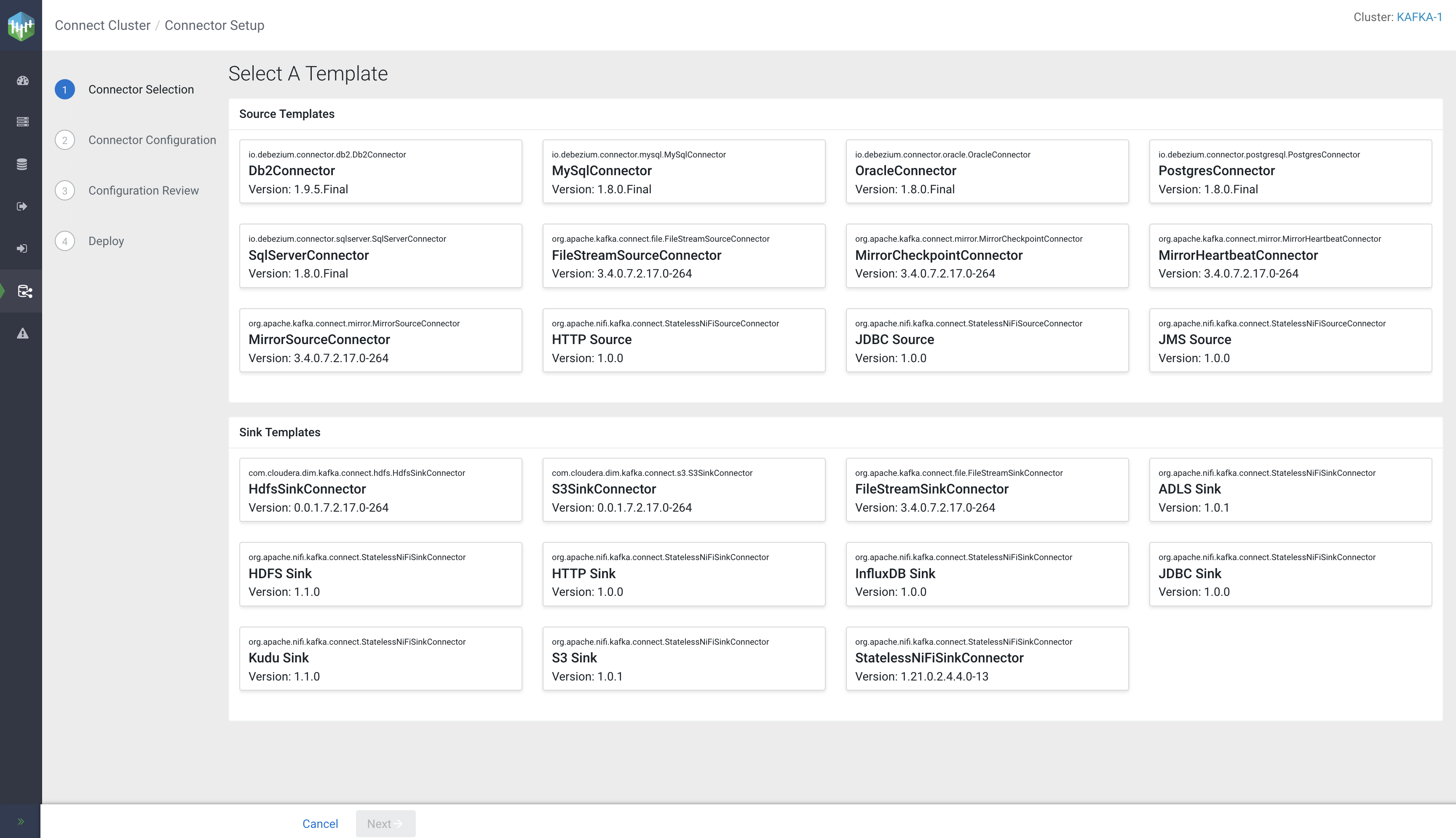Click the Consumers incoming-arrow sidebar icon

[x=22, y=248]
